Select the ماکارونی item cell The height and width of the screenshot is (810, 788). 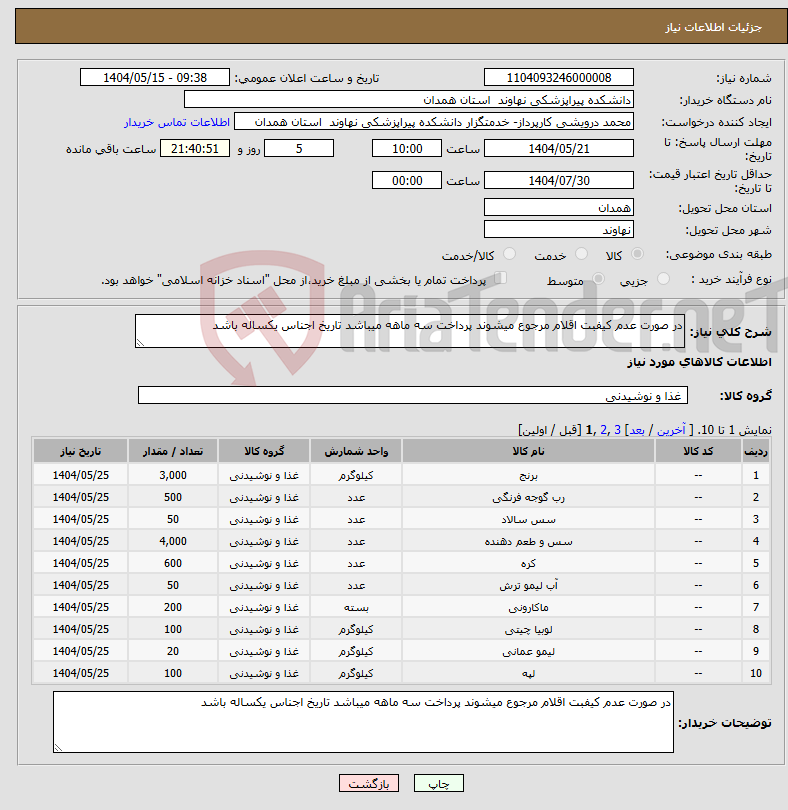coord(528,608)
